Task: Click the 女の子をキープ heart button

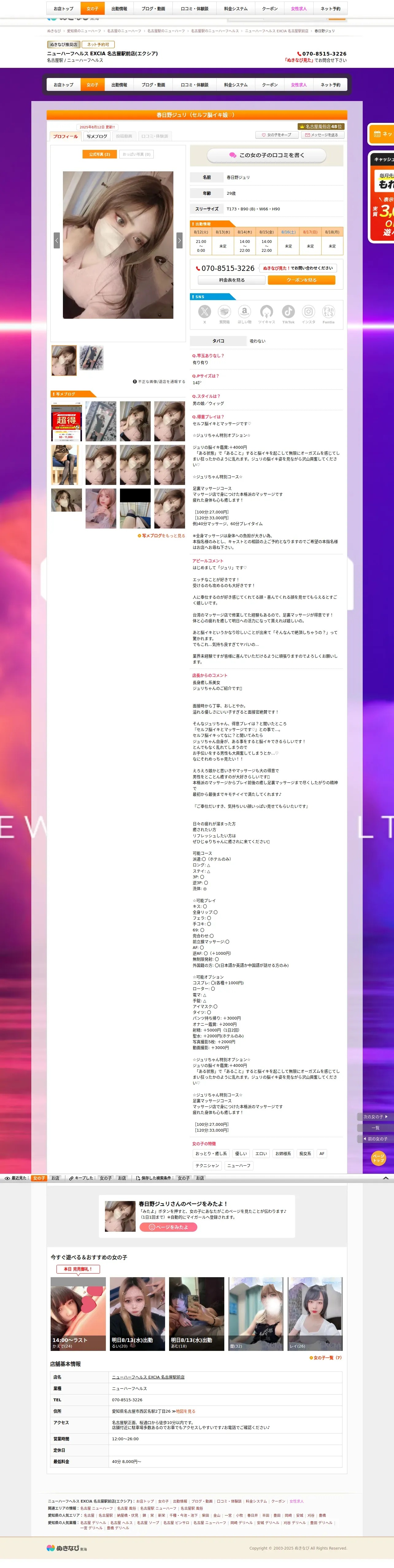Action: coord(277,135)
